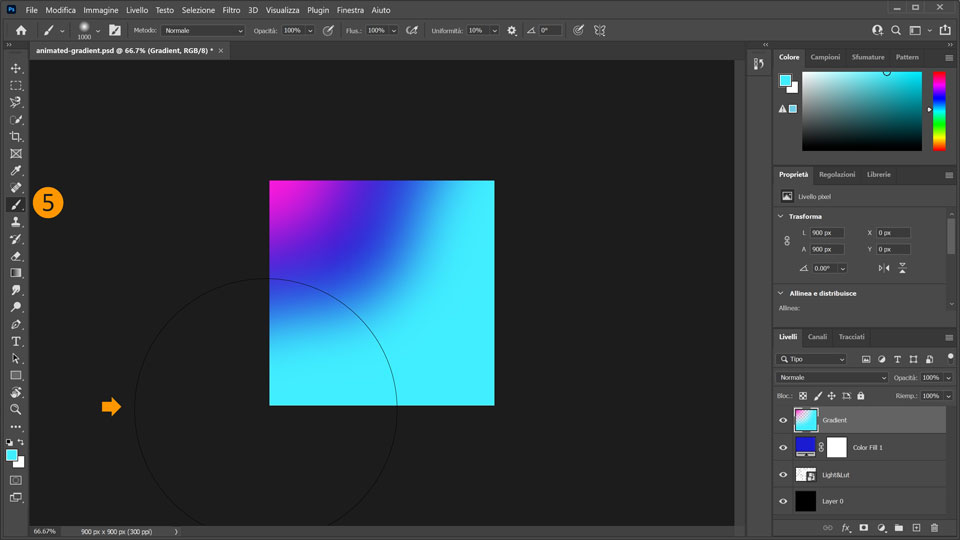Open the Filtro menu
The width and height of the screenshot is (960, 540).
pyautogui.click(x=231, y=9)
